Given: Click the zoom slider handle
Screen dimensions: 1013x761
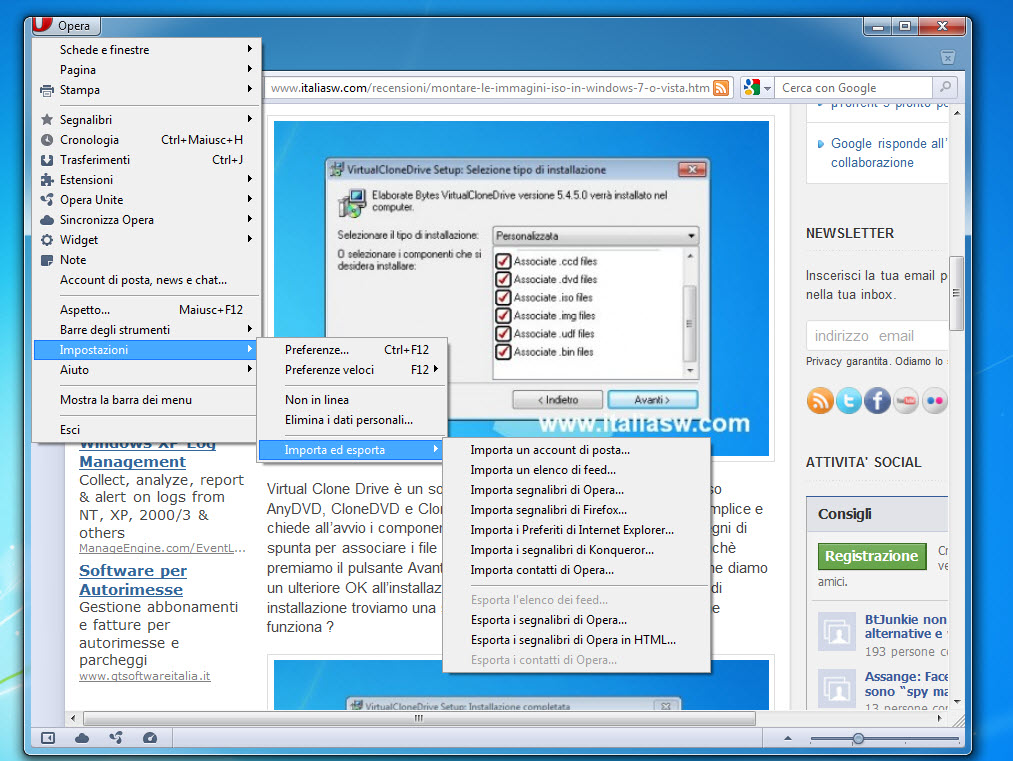Looking at the screenshot, I should 858,738.
